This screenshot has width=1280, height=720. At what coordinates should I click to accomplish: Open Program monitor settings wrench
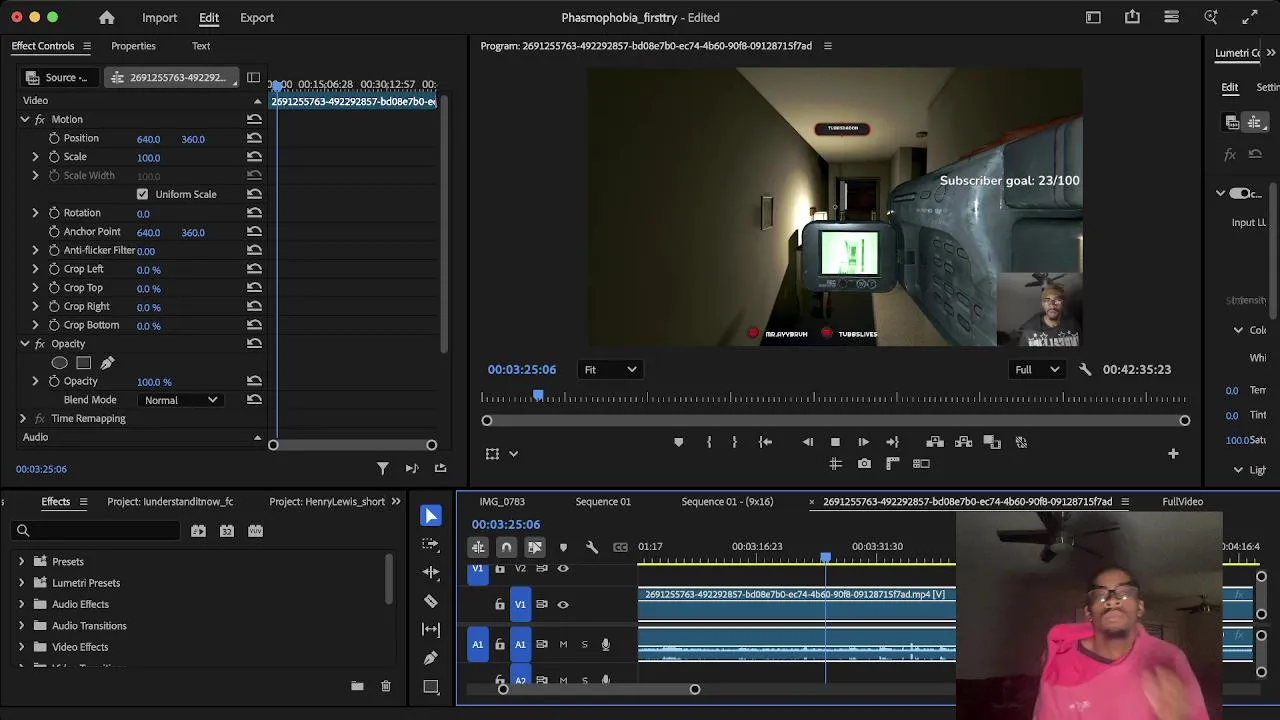(1085, 370)
